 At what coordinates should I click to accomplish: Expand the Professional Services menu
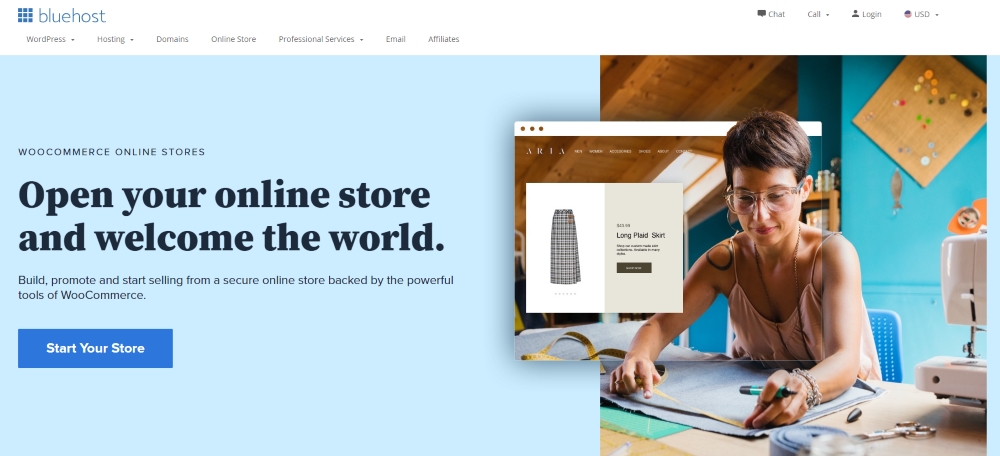tap(321, 39)
